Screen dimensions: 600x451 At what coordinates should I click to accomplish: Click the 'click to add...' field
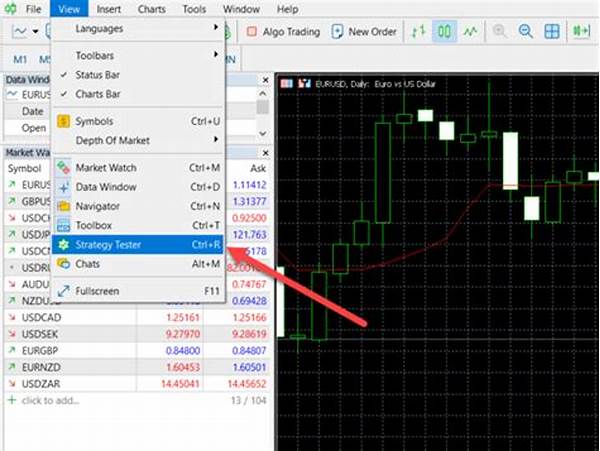pos(50,401)
